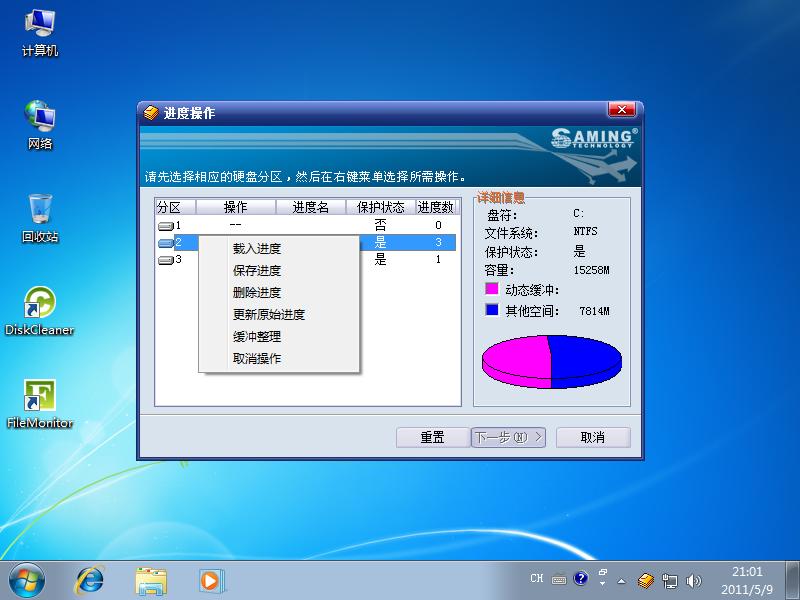Open Windows Explorer folder in taskbar
Screen dimensions: 800x600
tap(151, 579)
